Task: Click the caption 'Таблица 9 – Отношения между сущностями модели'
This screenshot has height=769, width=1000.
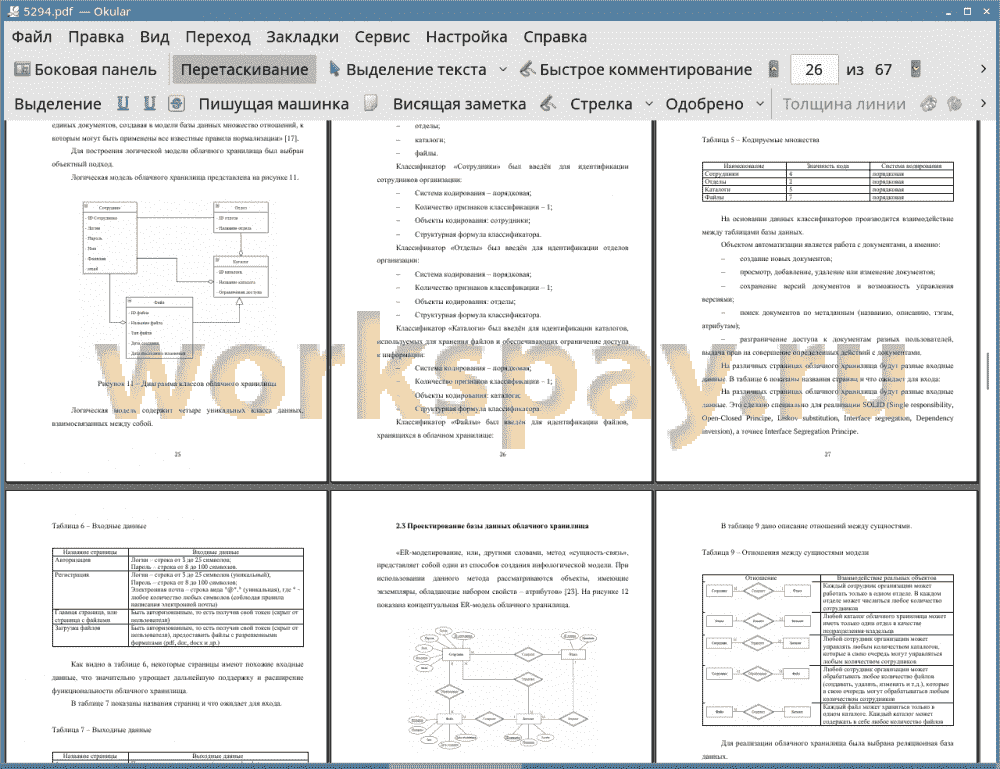Action: 785,552
